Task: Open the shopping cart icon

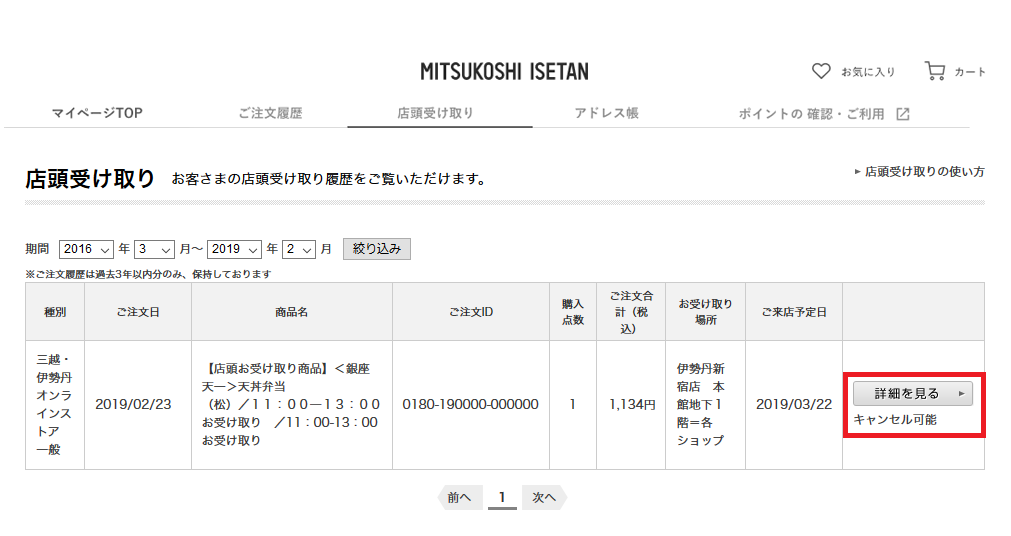Action: pyautogui.click(x=935, y=70)
